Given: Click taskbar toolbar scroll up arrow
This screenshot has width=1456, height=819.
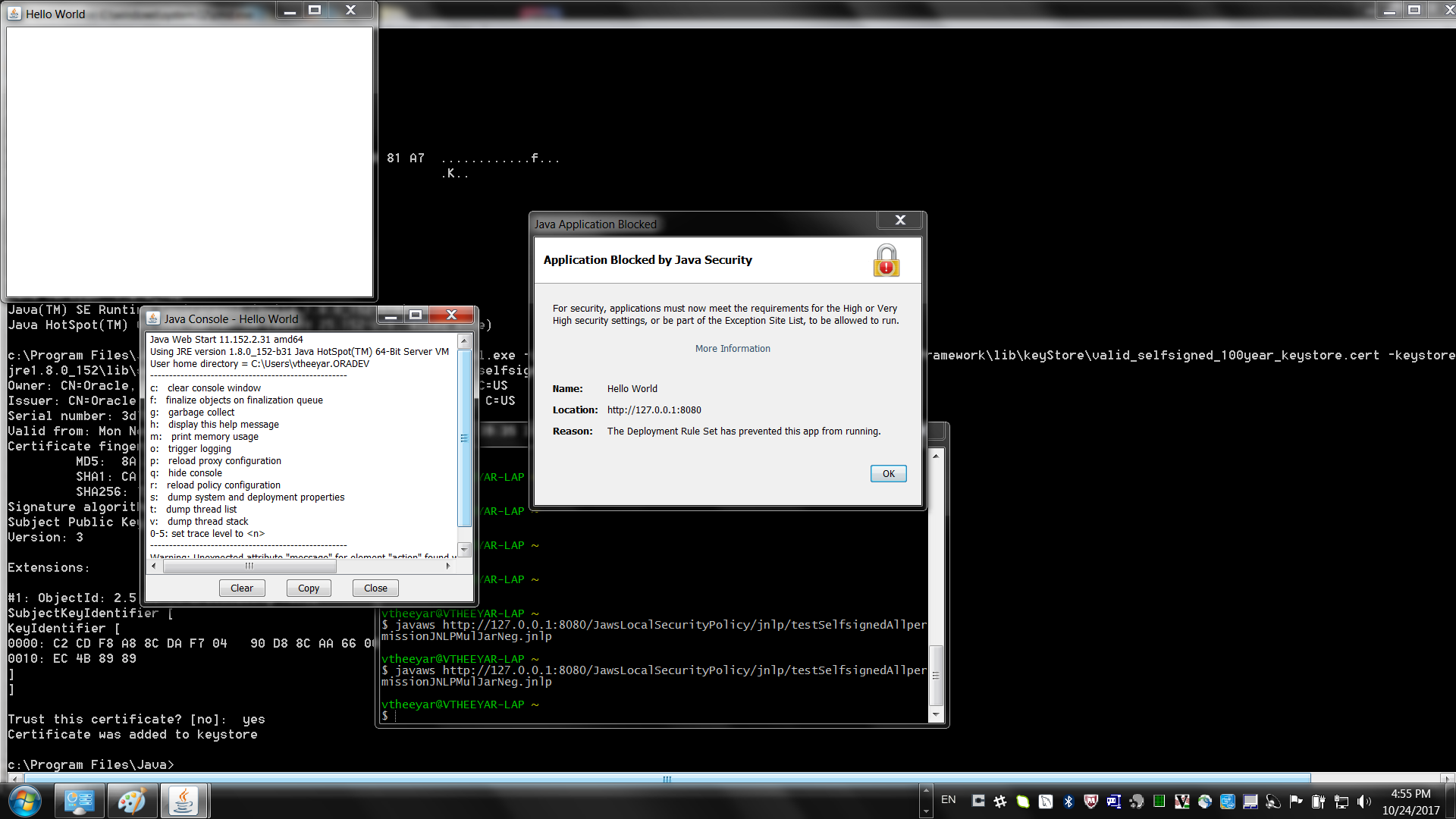Looking at the screenshot, I should tap(926, 792).
